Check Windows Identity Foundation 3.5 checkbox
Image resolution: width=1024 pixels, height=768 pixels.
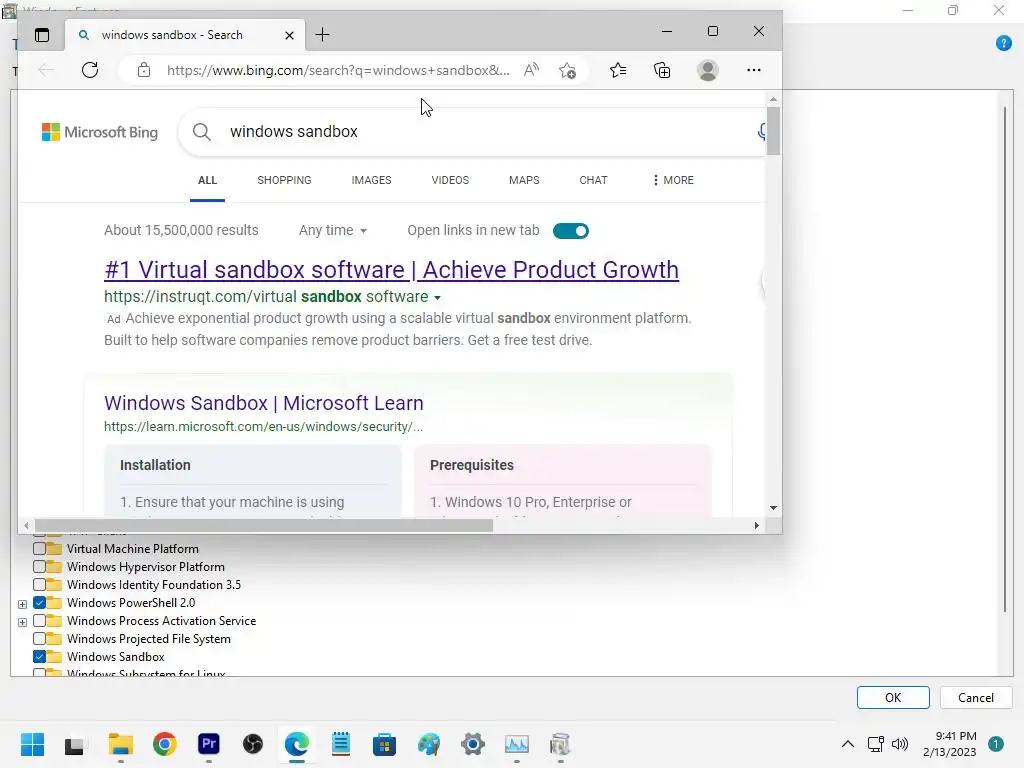(x=39, y=584)
